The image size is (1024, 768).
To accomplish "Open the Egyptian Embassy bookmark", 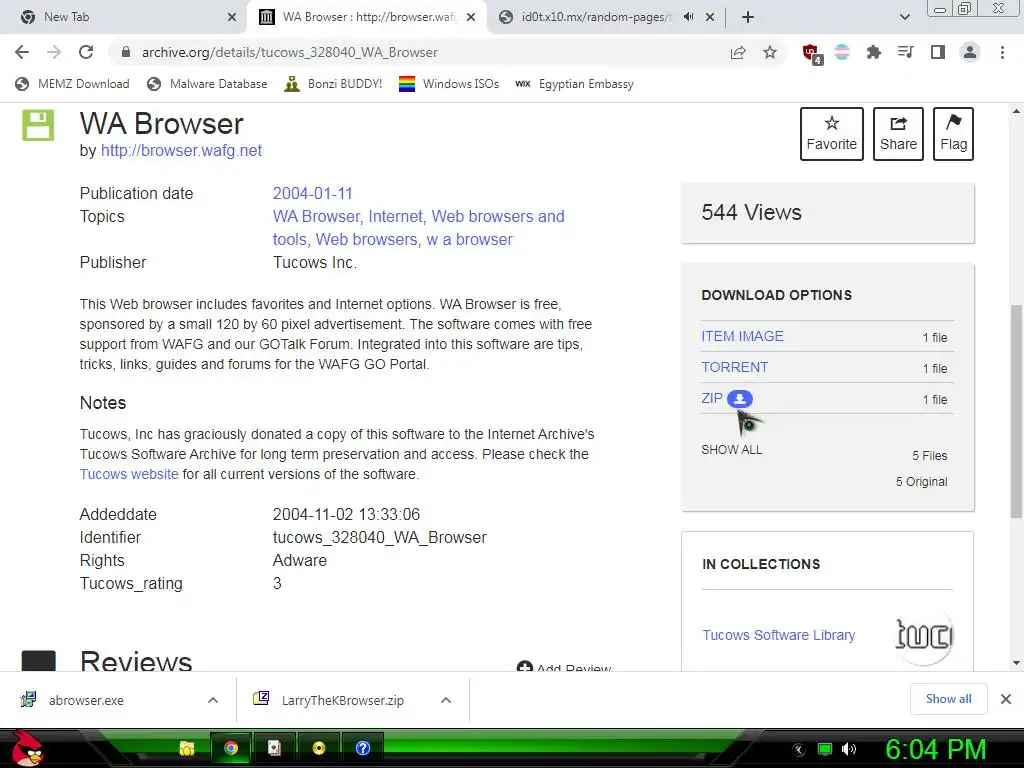I will 574,84.
